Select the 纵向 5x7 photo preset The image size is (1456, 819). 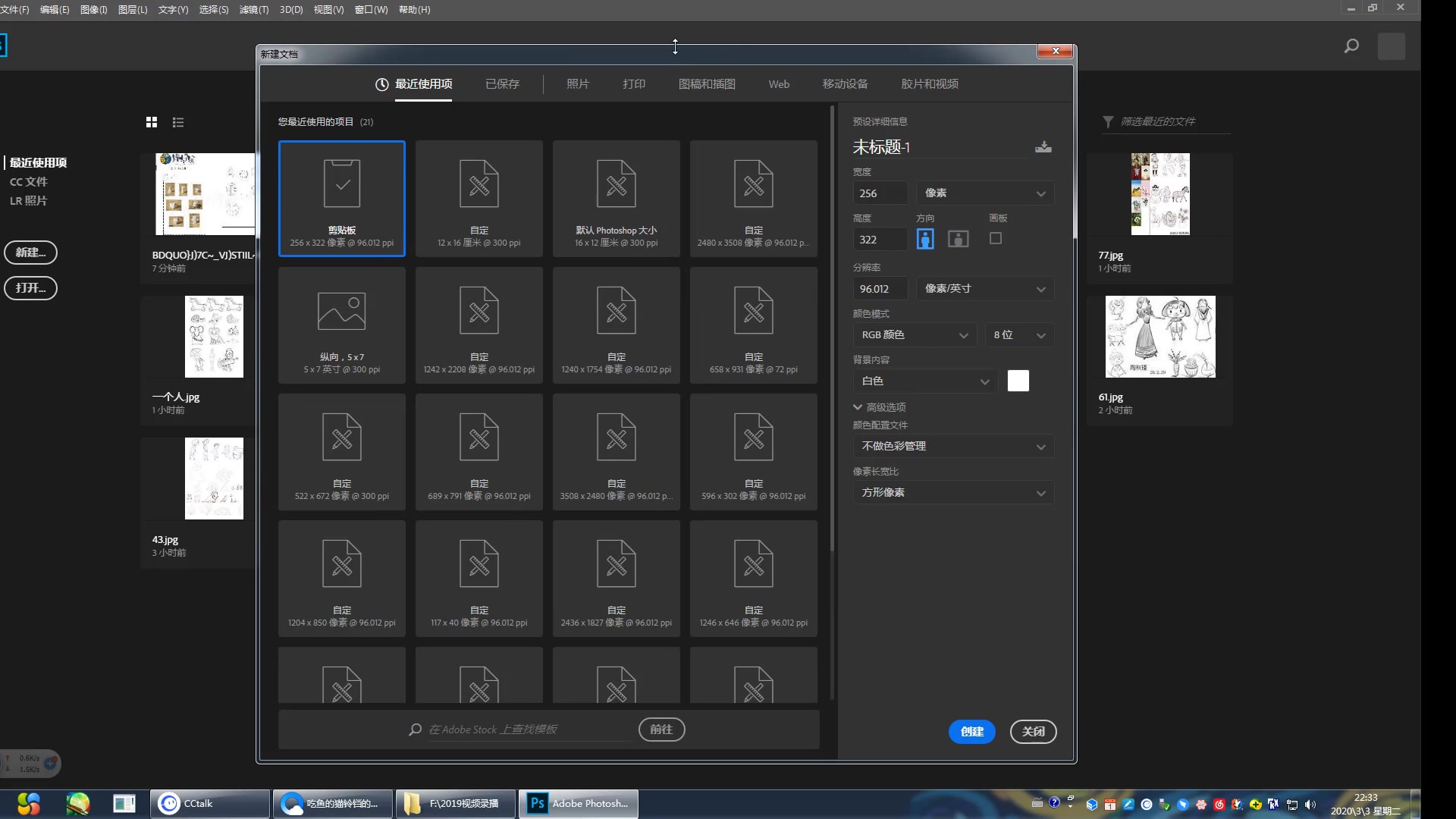click(x=341, y=325)
